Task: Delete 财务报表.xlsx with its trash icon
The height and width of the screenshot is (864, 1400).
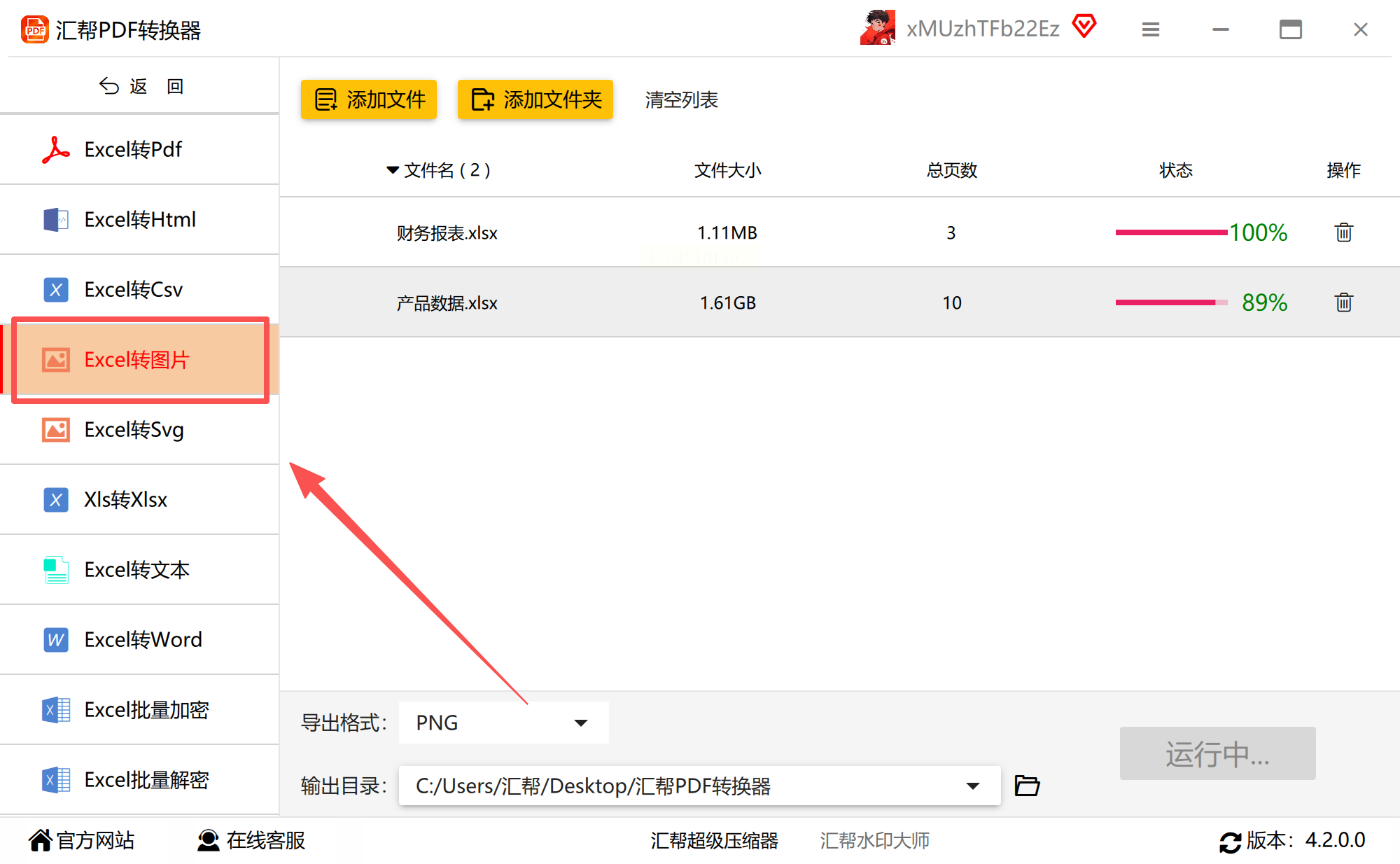Action: click(1343, 232)
